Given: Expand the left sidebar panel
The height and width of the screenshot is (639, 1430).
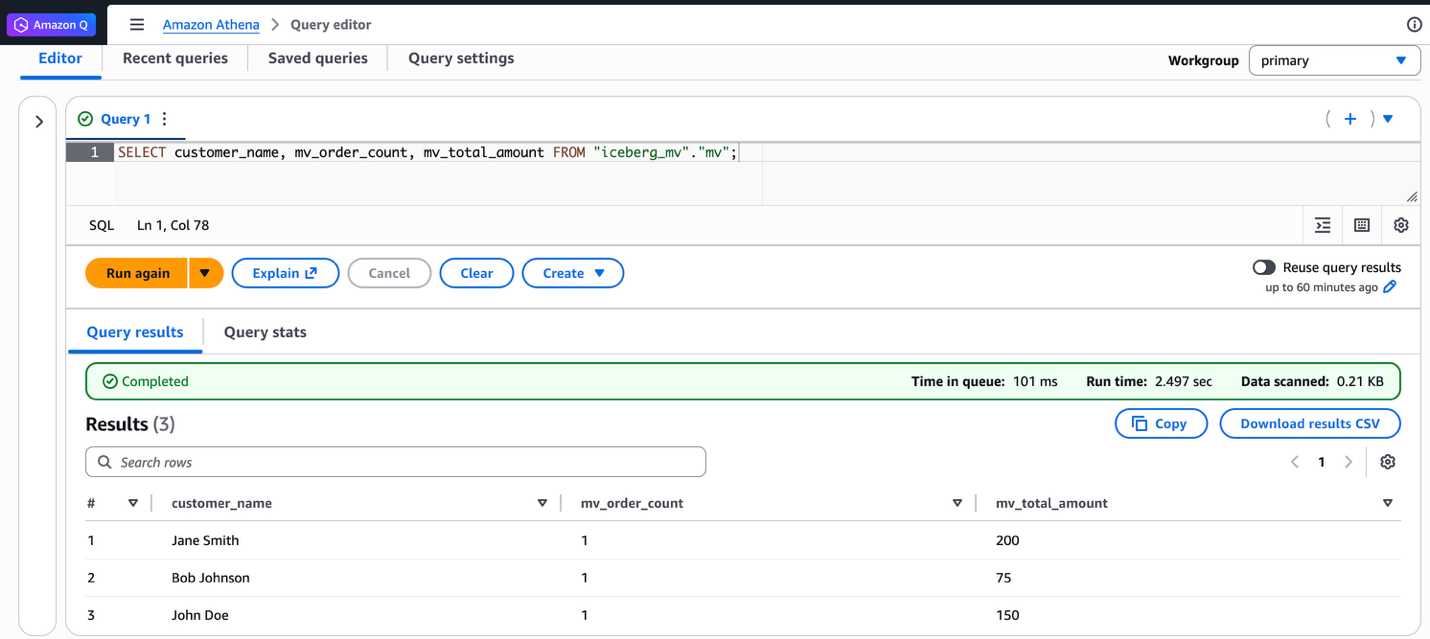Looking at the screenshot, I should [39, 122].
